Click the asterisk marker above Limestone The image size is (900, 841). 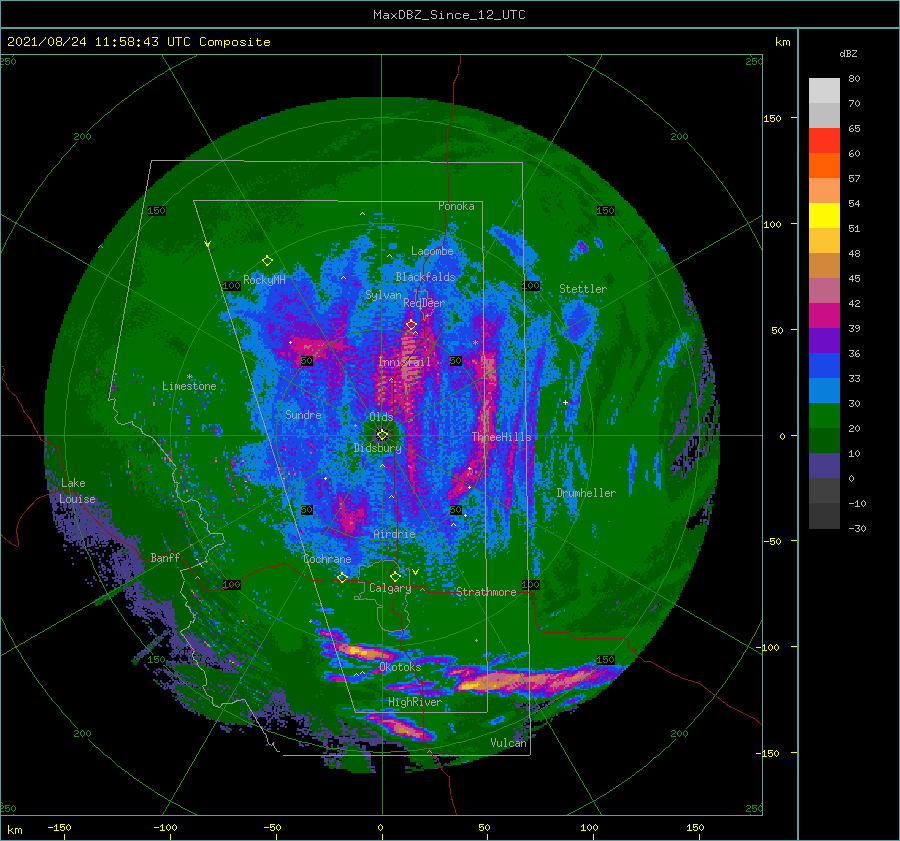[x=189, y=377]
